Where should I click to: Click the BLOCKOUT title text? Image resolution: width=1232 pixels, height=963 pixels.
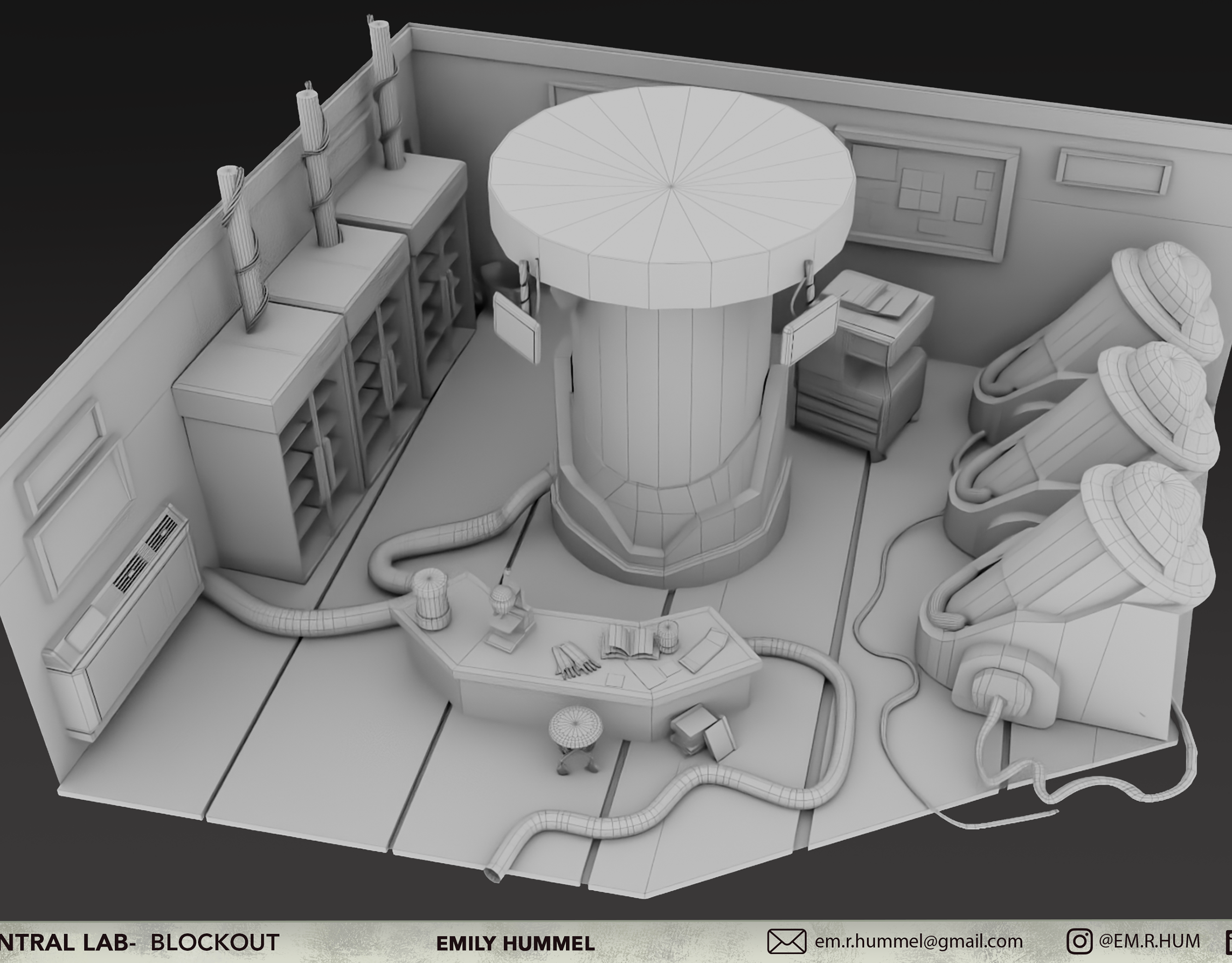[x=215, y=942]
